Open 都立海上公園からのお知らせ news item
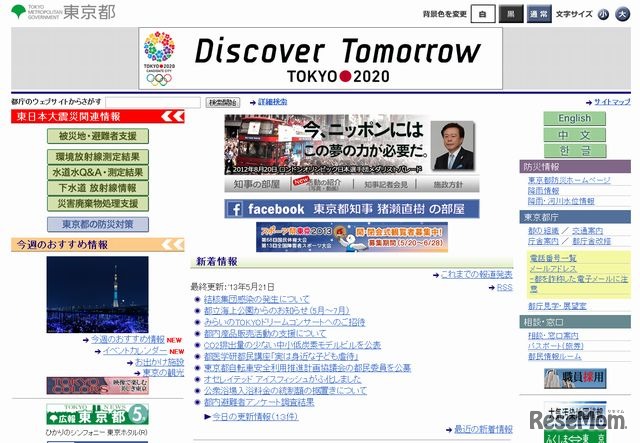Image resolution: width=640 pixels, height=443 pixels. (x=276, y=311)
